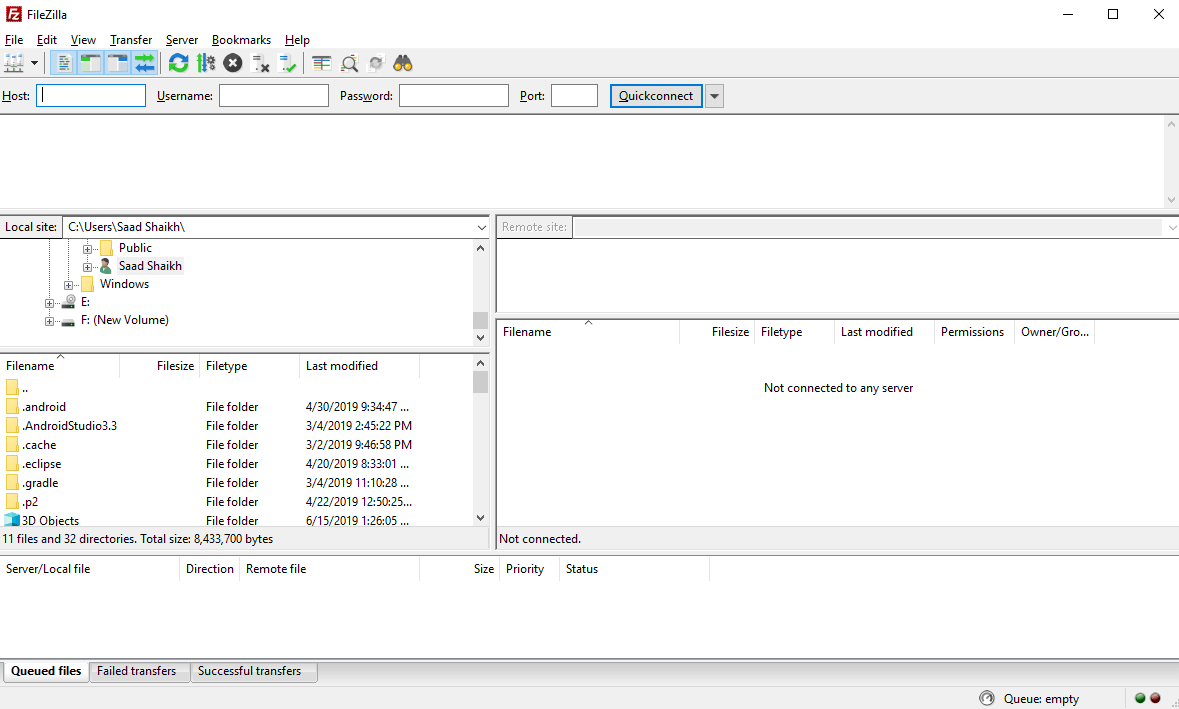This screenshot has width=1179, height=709.
Task: Open the Bookmarks menu
Action: (241, 40)
